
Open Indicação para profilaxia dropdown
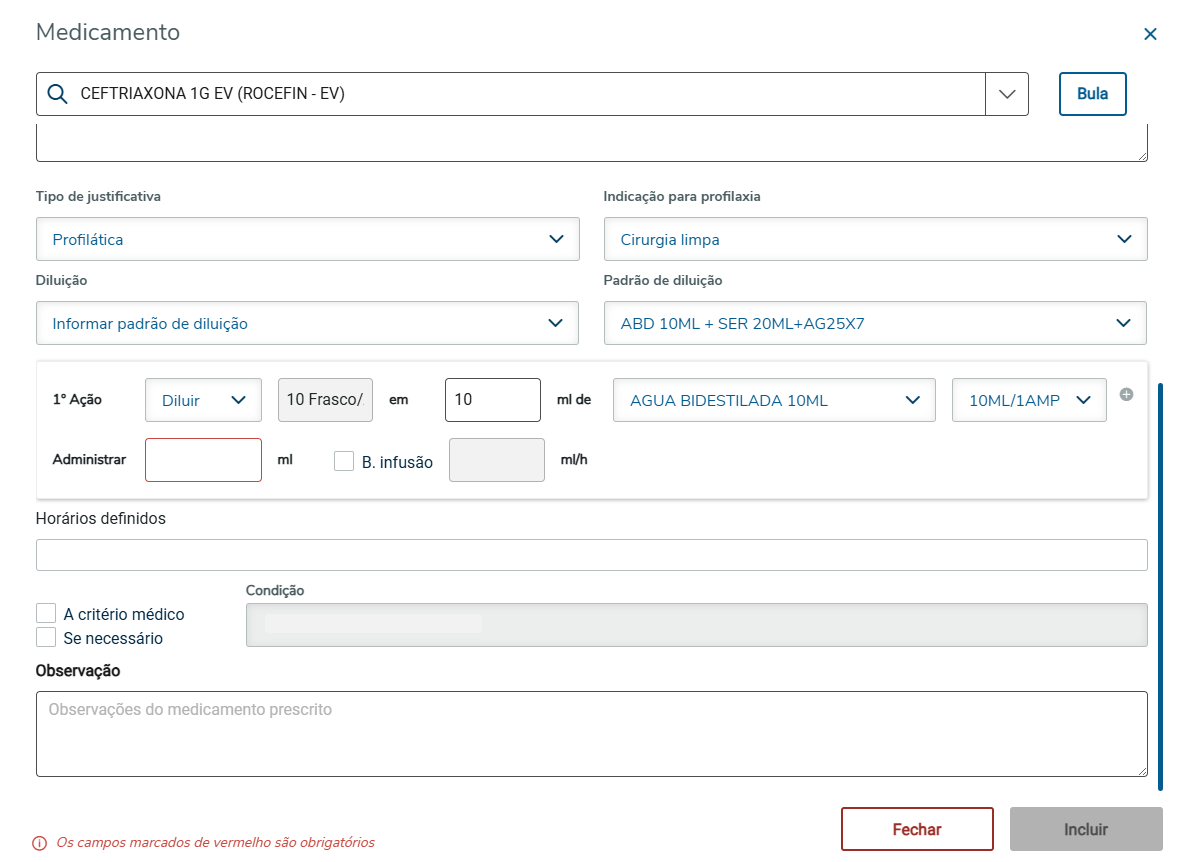(x=875, y=240)
